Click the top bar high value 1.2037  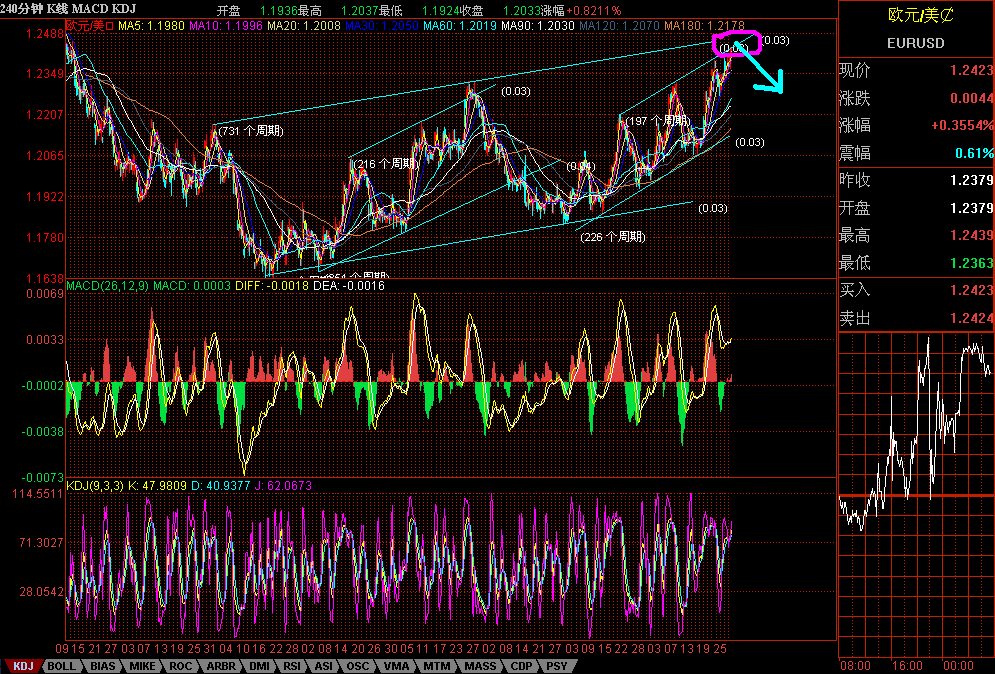click(x=359, y=11)
